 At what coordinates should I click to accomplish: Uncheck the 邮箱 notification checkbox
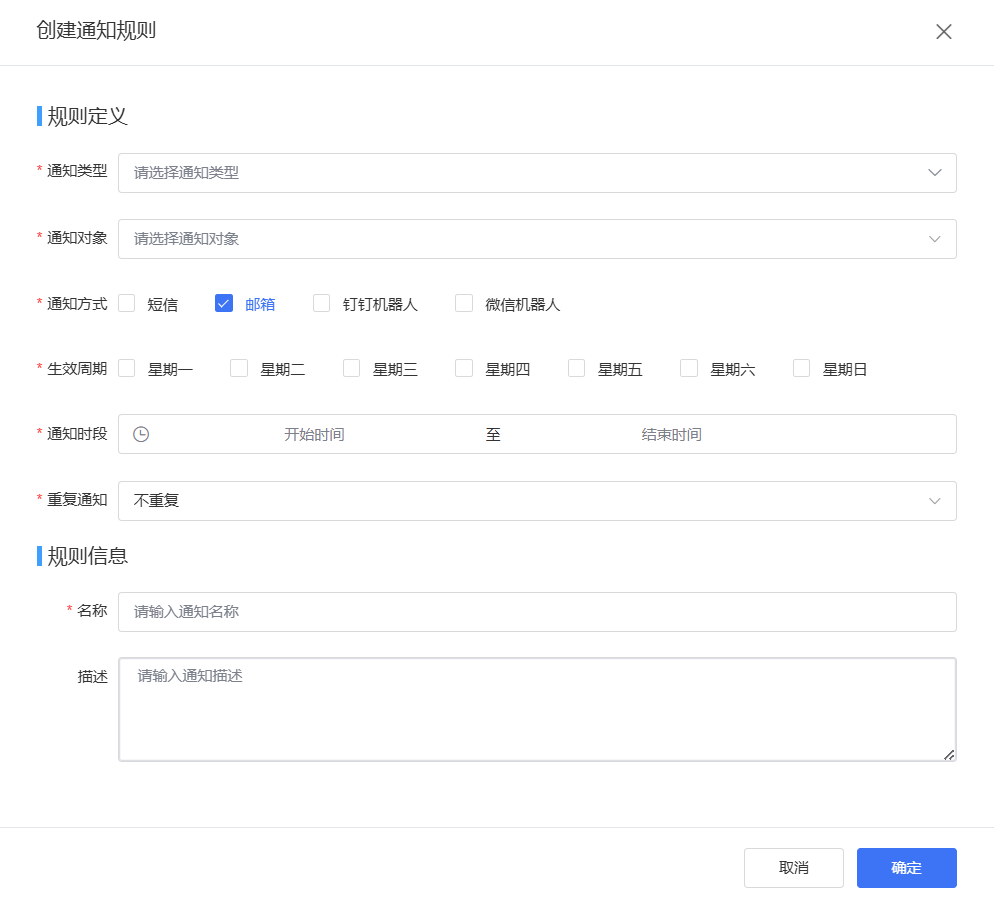tap(224, 304)
